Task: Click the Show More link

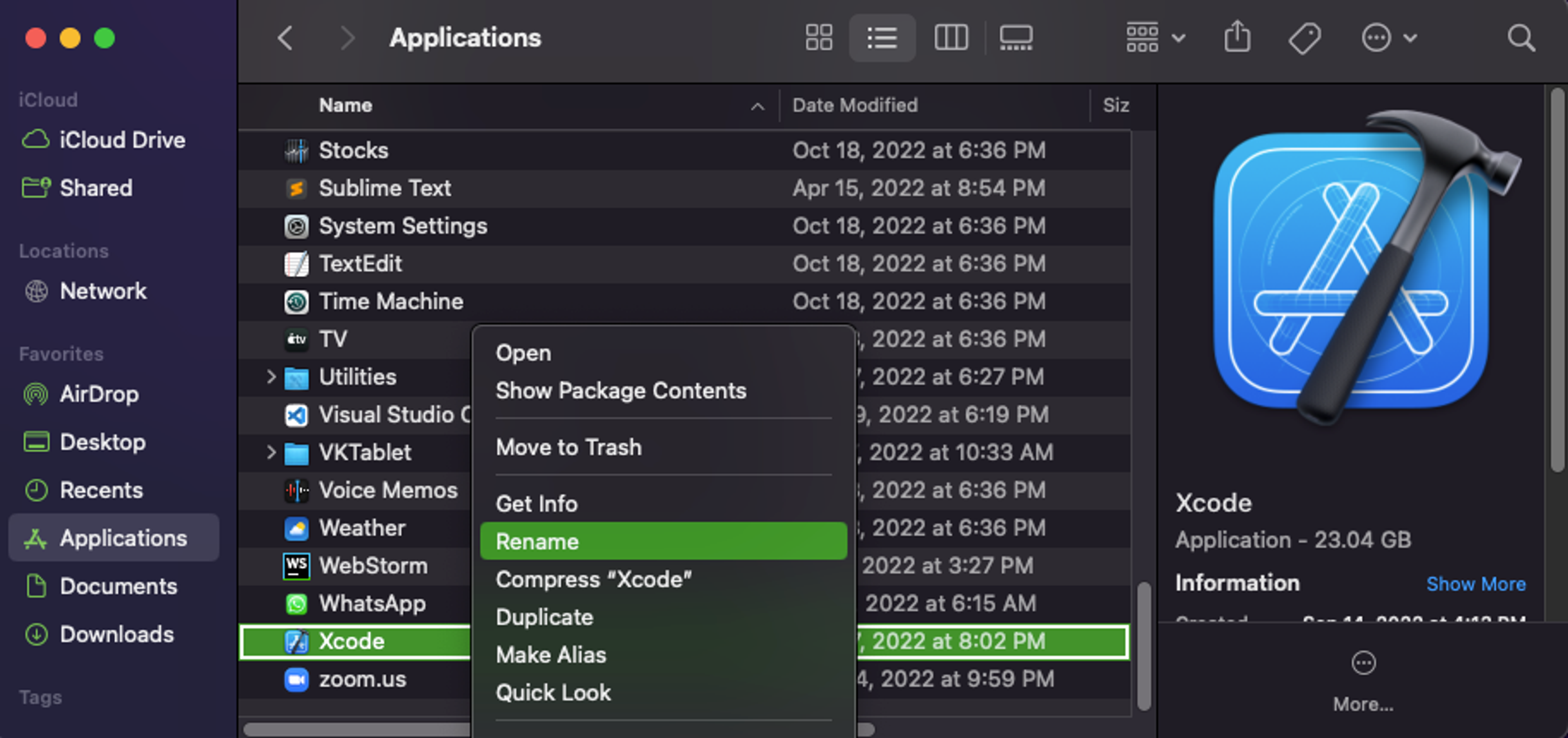Action: [1475, 584]
